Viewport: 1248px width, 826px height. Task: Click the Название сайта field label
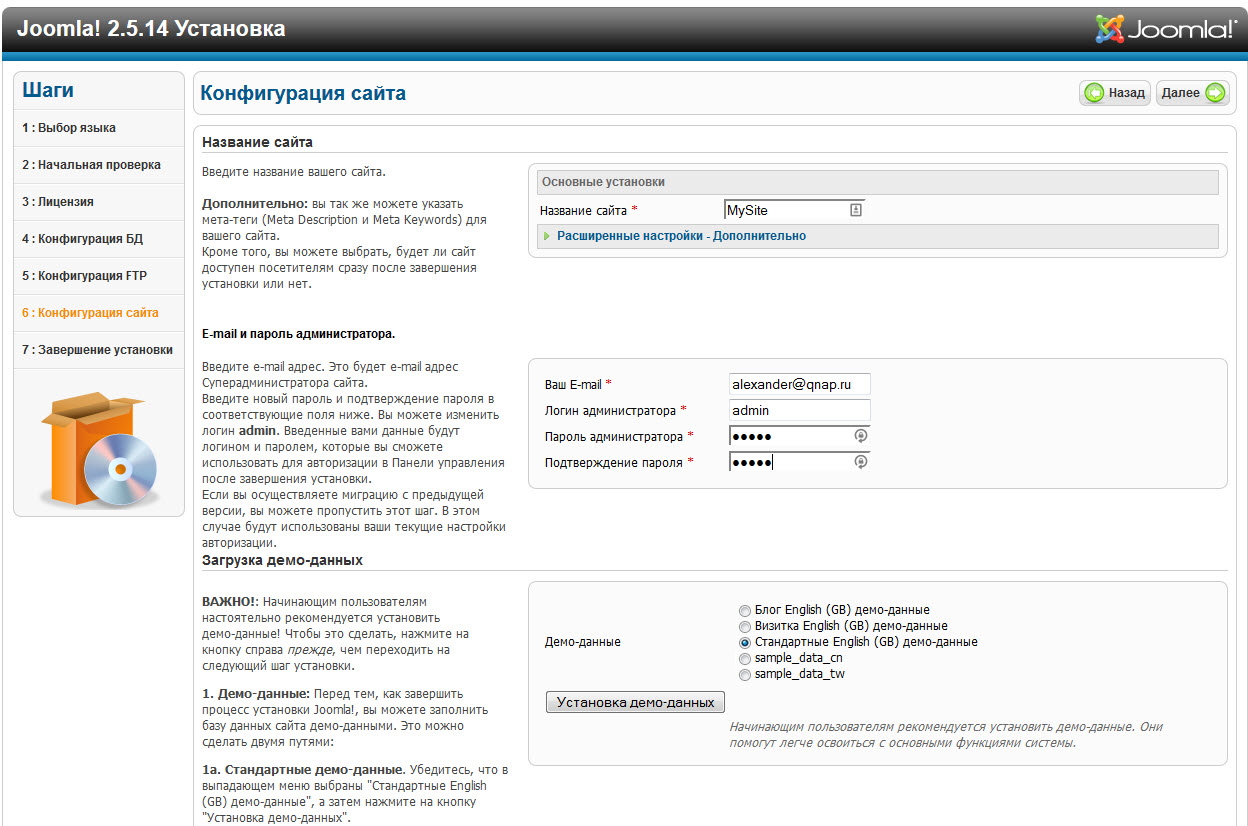(x=583, y=210)
